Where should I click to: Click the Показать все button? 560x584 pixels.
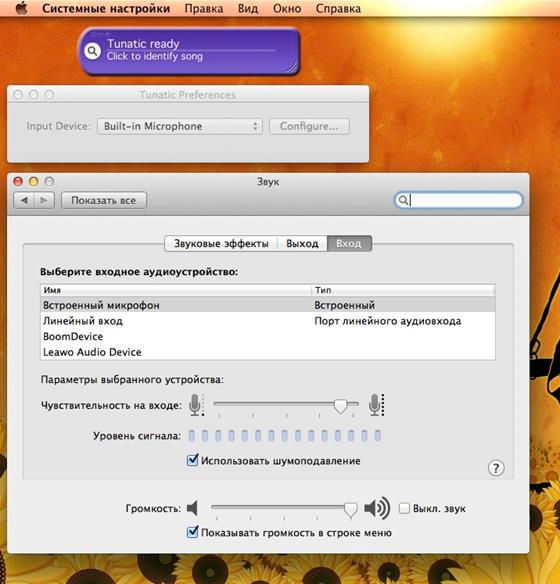[104, 200]
